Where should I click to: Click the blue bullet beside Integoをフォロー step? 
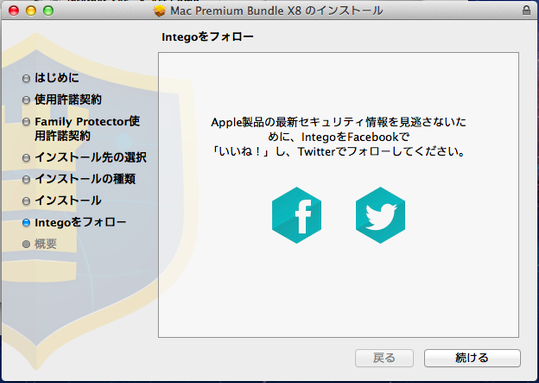(26, 223)
